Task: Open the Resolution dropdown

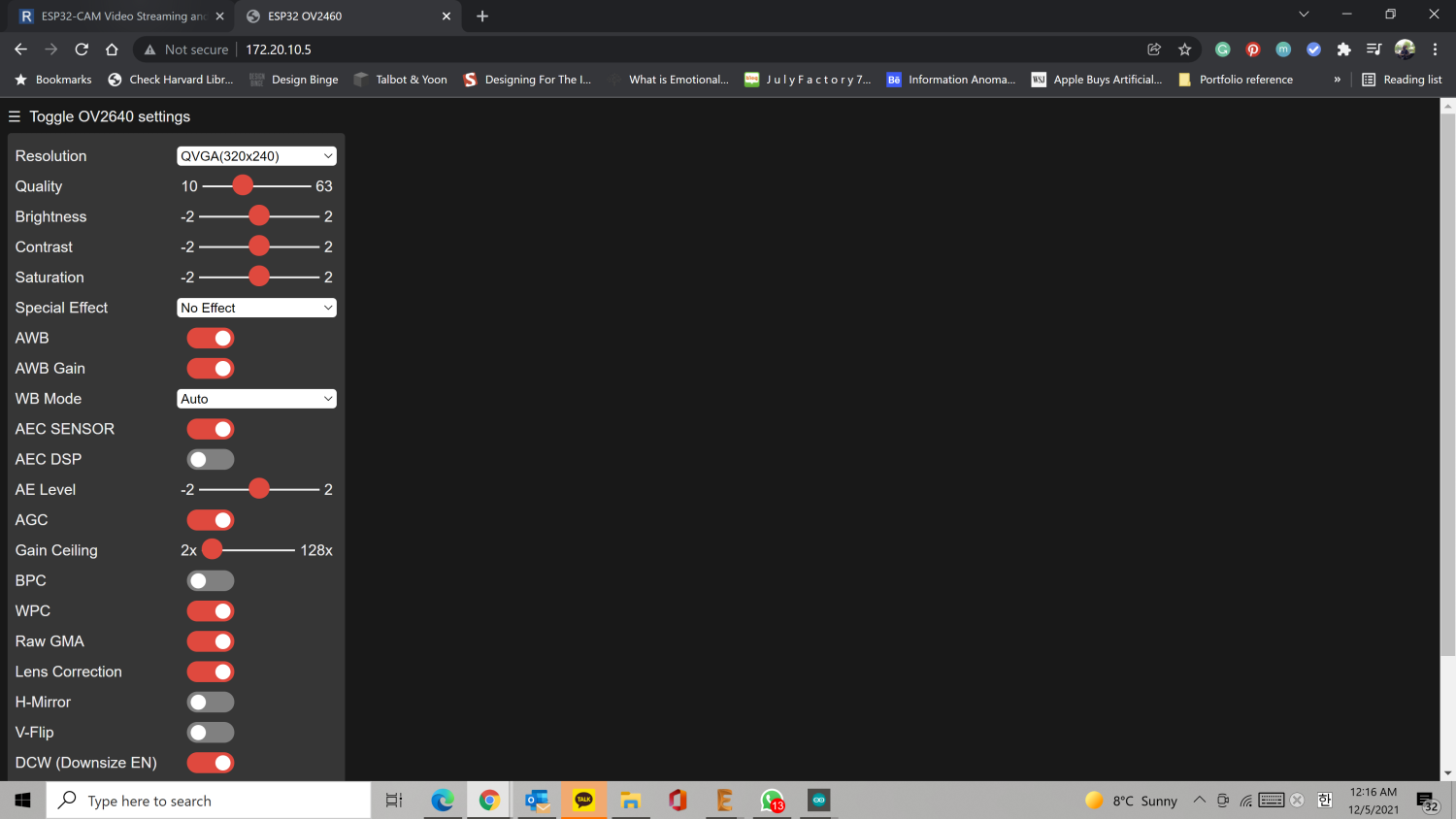Action: (256, 156)
